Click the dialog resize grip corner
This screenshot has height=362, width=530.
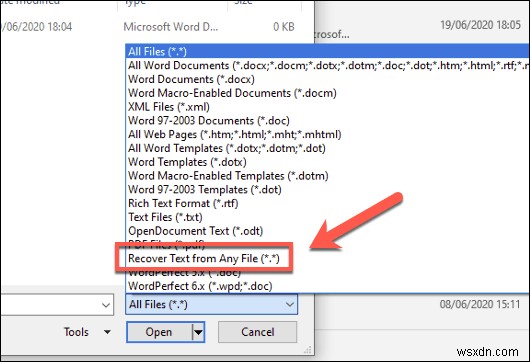pos(308,349)
